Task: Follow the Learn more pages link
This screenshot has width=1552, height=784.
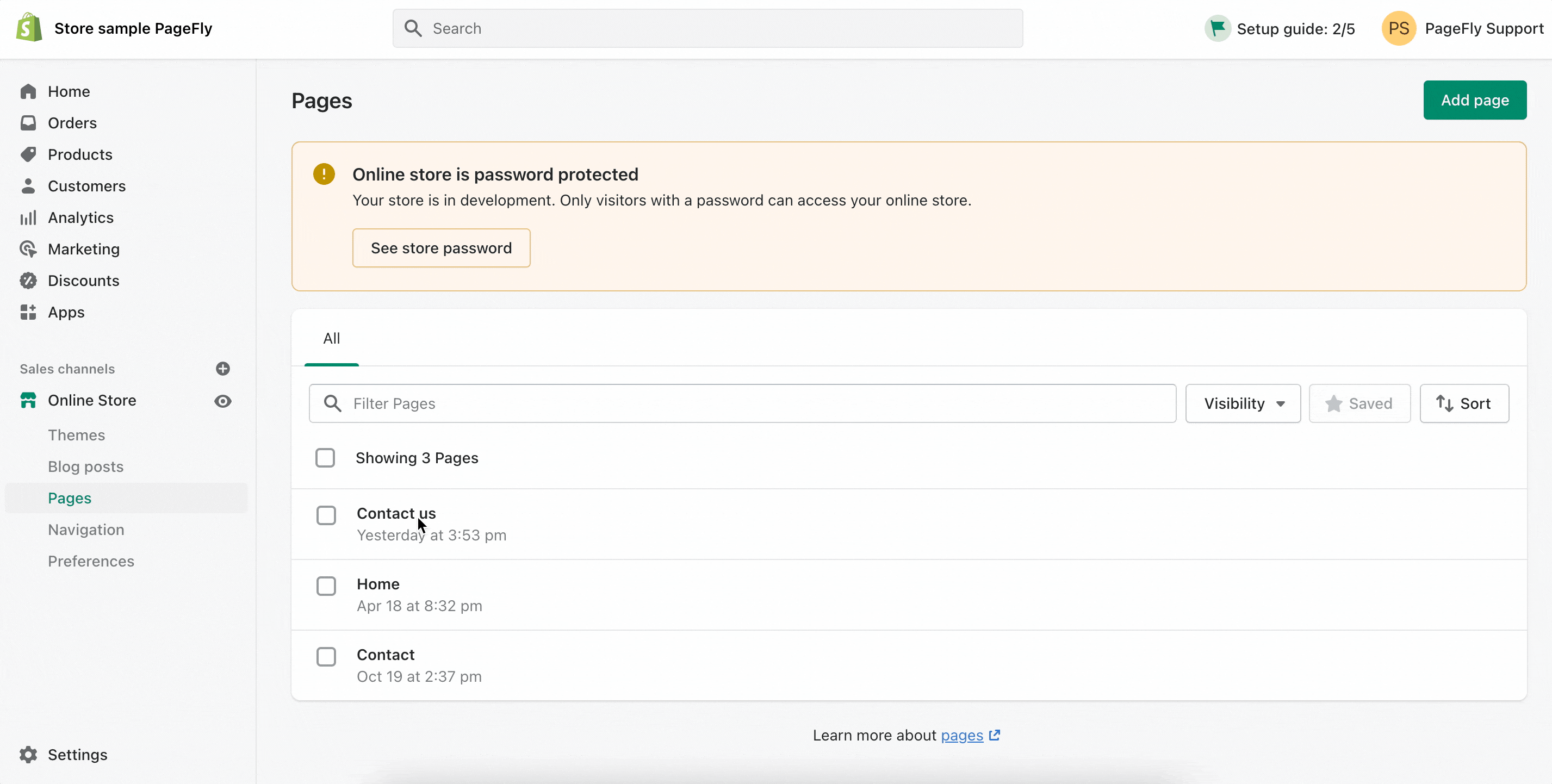Action: point(962,735)
